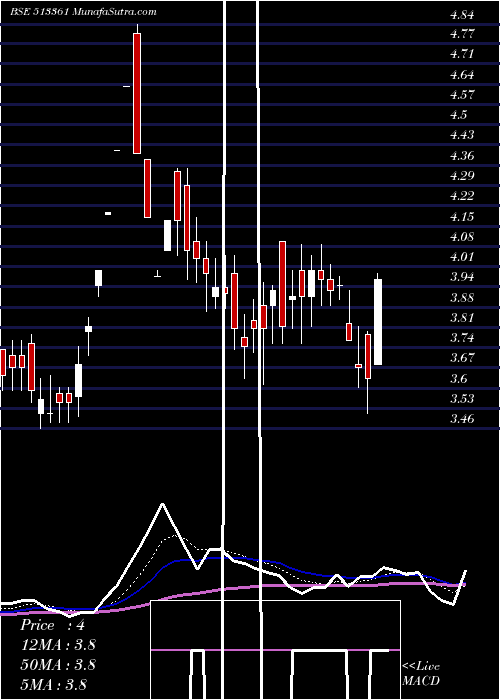Select the 3.88 price axis label
The width and height of the screenshot is (500, 700).
[462, 298]
